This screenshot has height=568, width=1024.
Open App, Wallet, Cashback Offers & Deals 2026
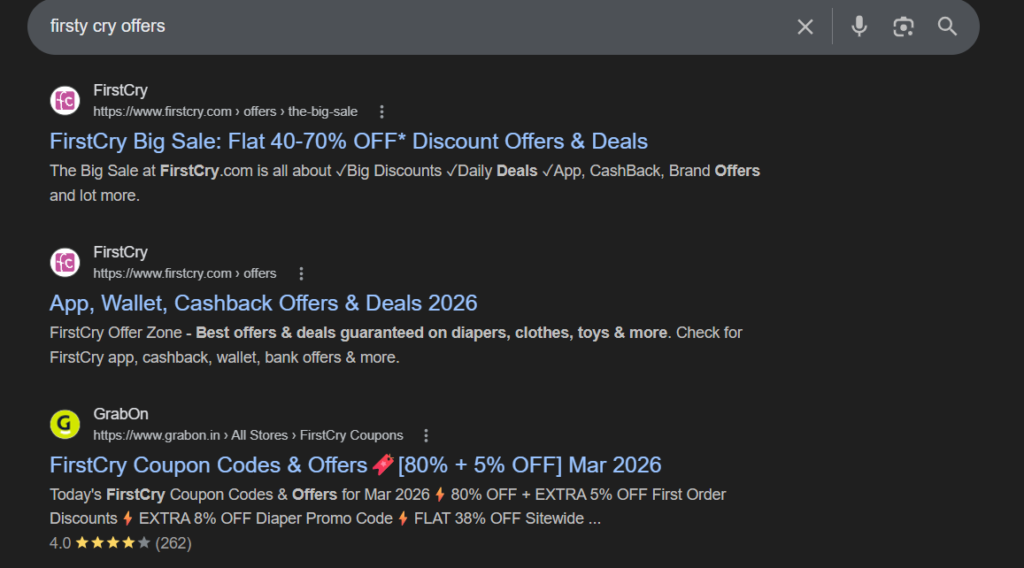(x=263, y=303)
